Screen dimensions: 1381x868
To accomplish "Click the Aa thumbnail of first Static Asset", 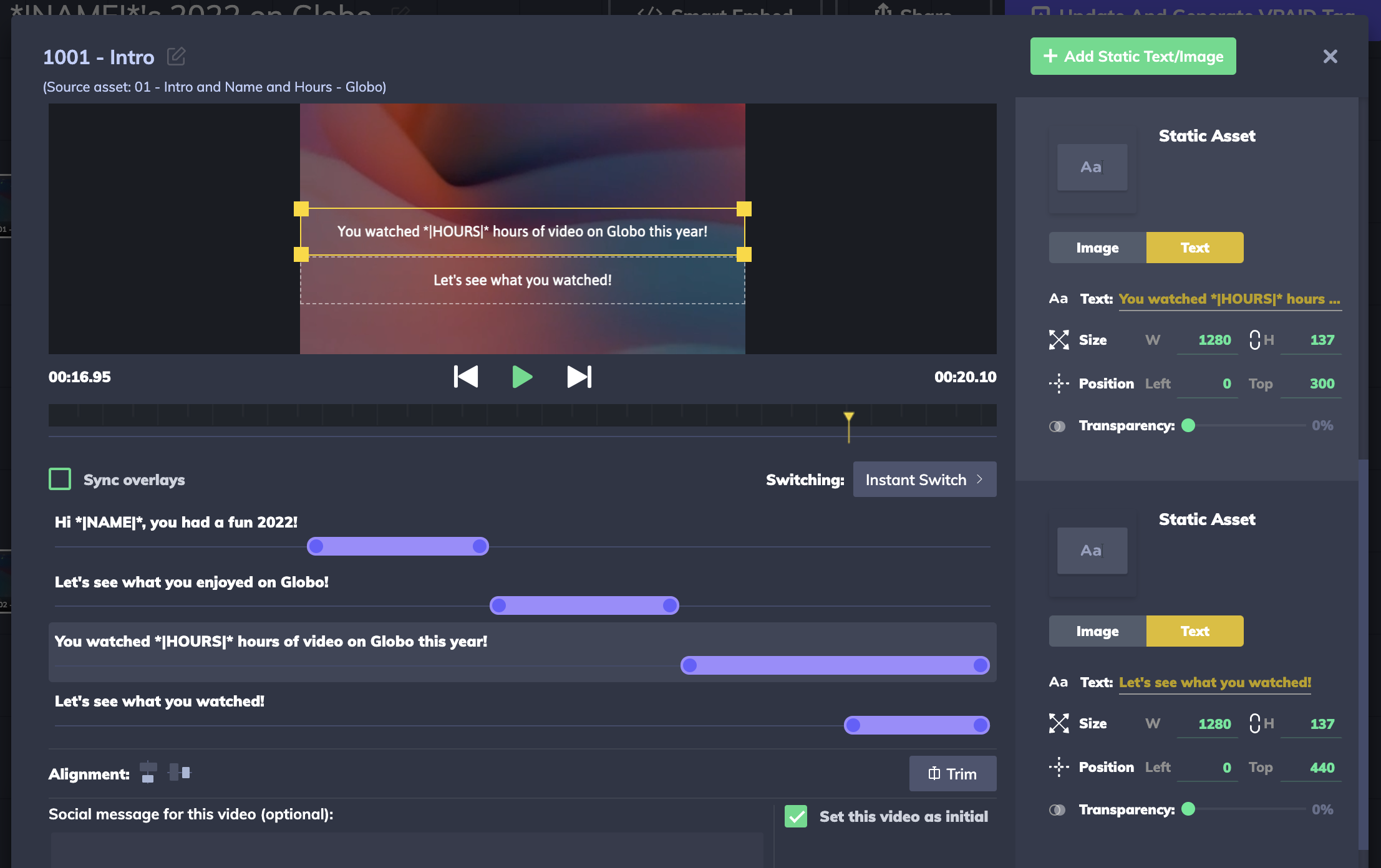I will point(1092,167).
